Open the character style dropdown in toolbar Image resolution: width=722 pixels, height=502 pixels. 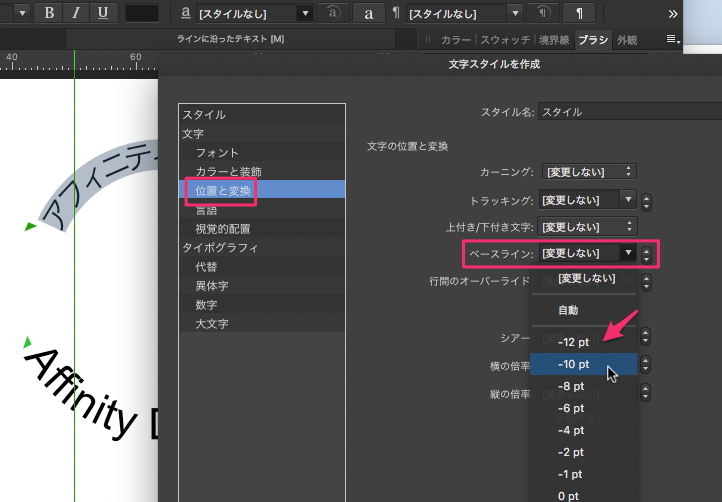click(254, 13)
